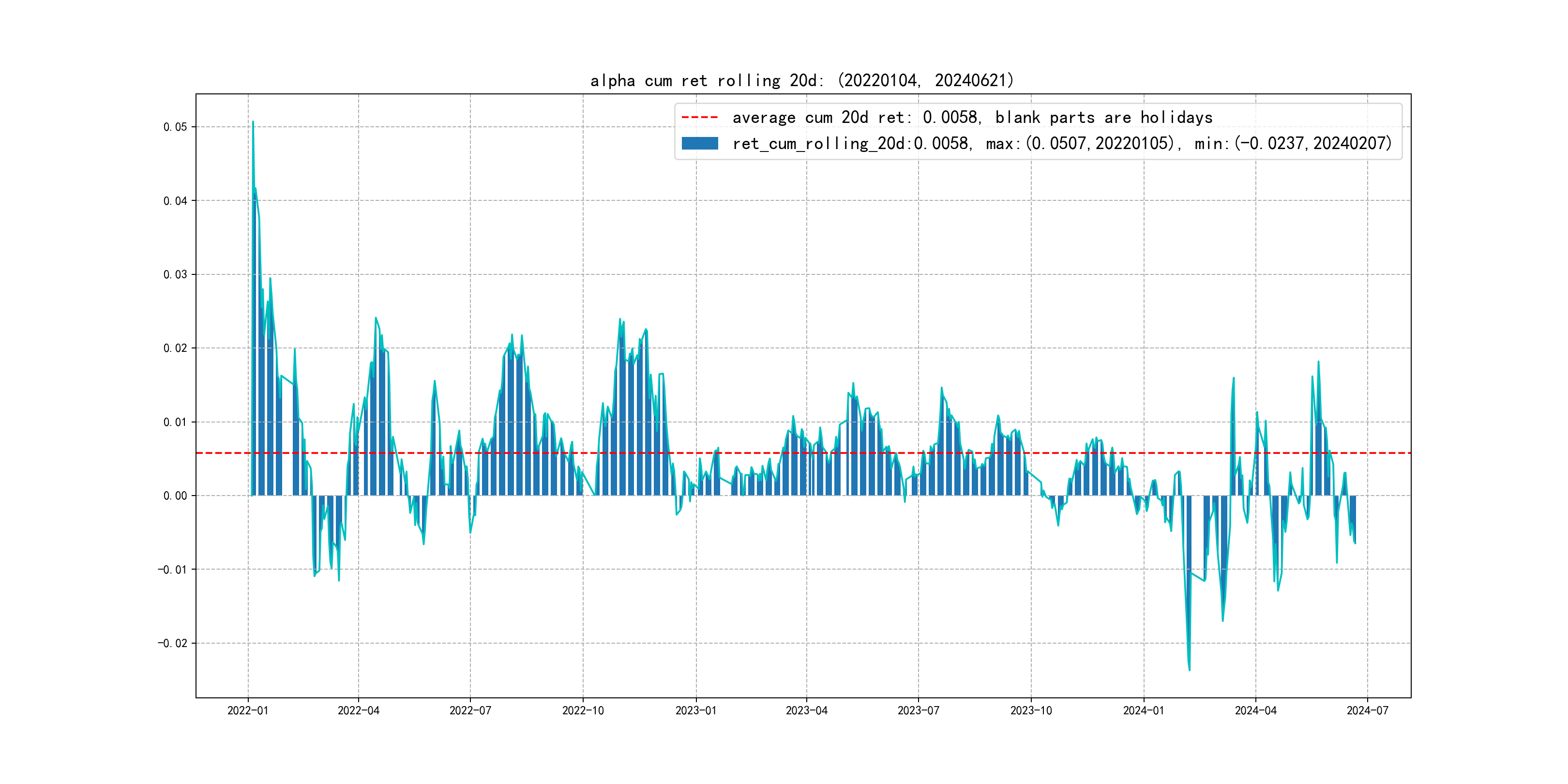
Task: Click the 0.00 y-axis tick label
Action: coord(175,496)
